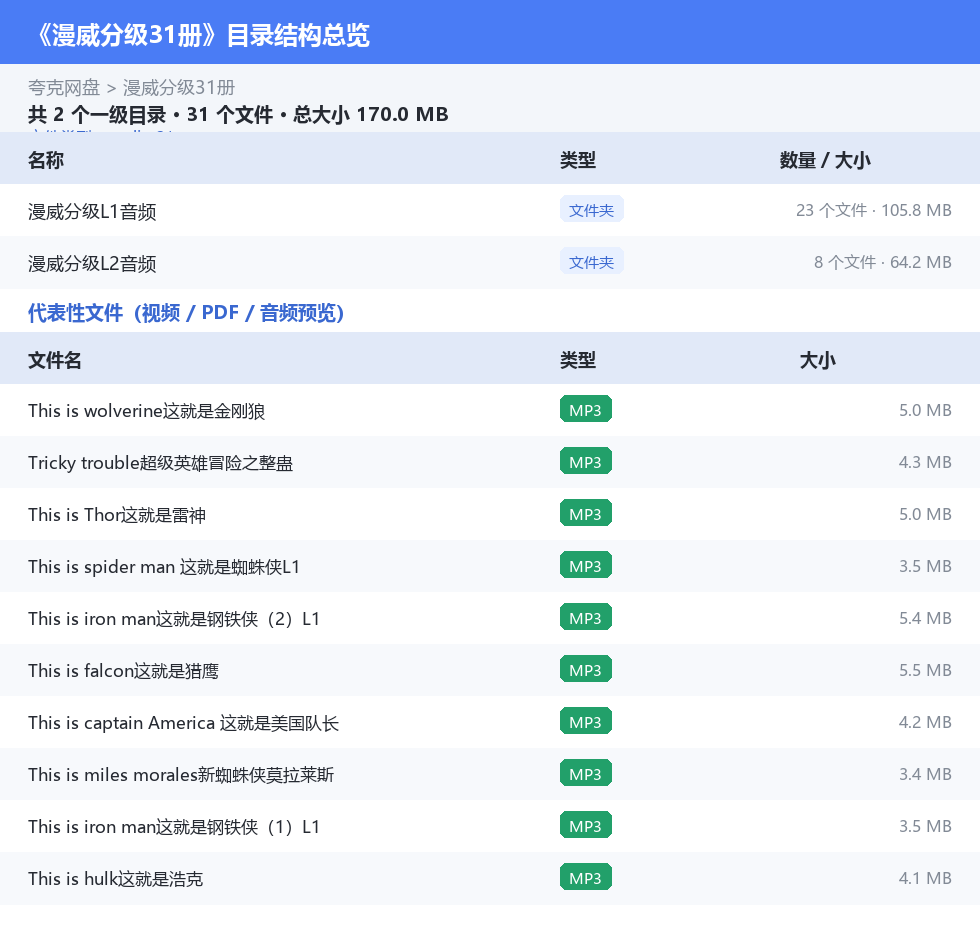Click MP3 badge for miles morales file
This screenshot has height=936, width=980.
coord(586,773)
